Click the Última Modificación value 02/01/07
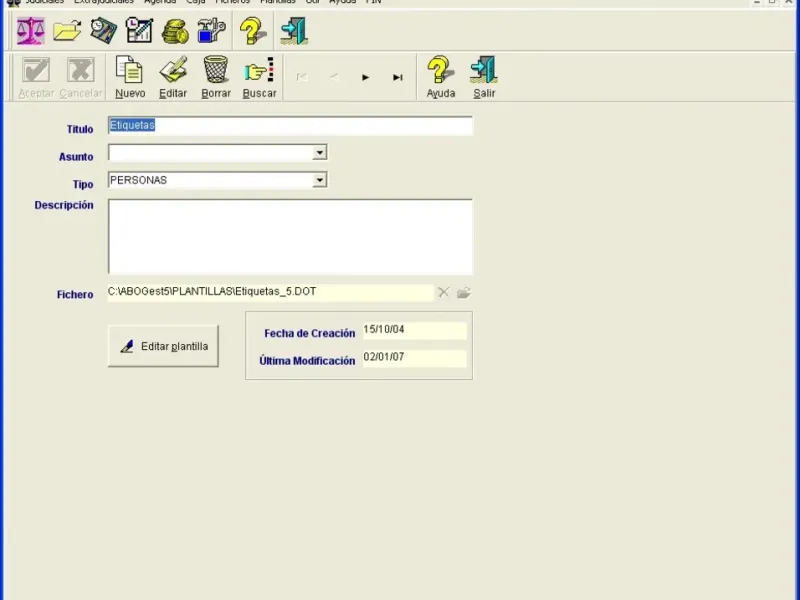Screen dimensions: 800x600 (x=414, y=358)
